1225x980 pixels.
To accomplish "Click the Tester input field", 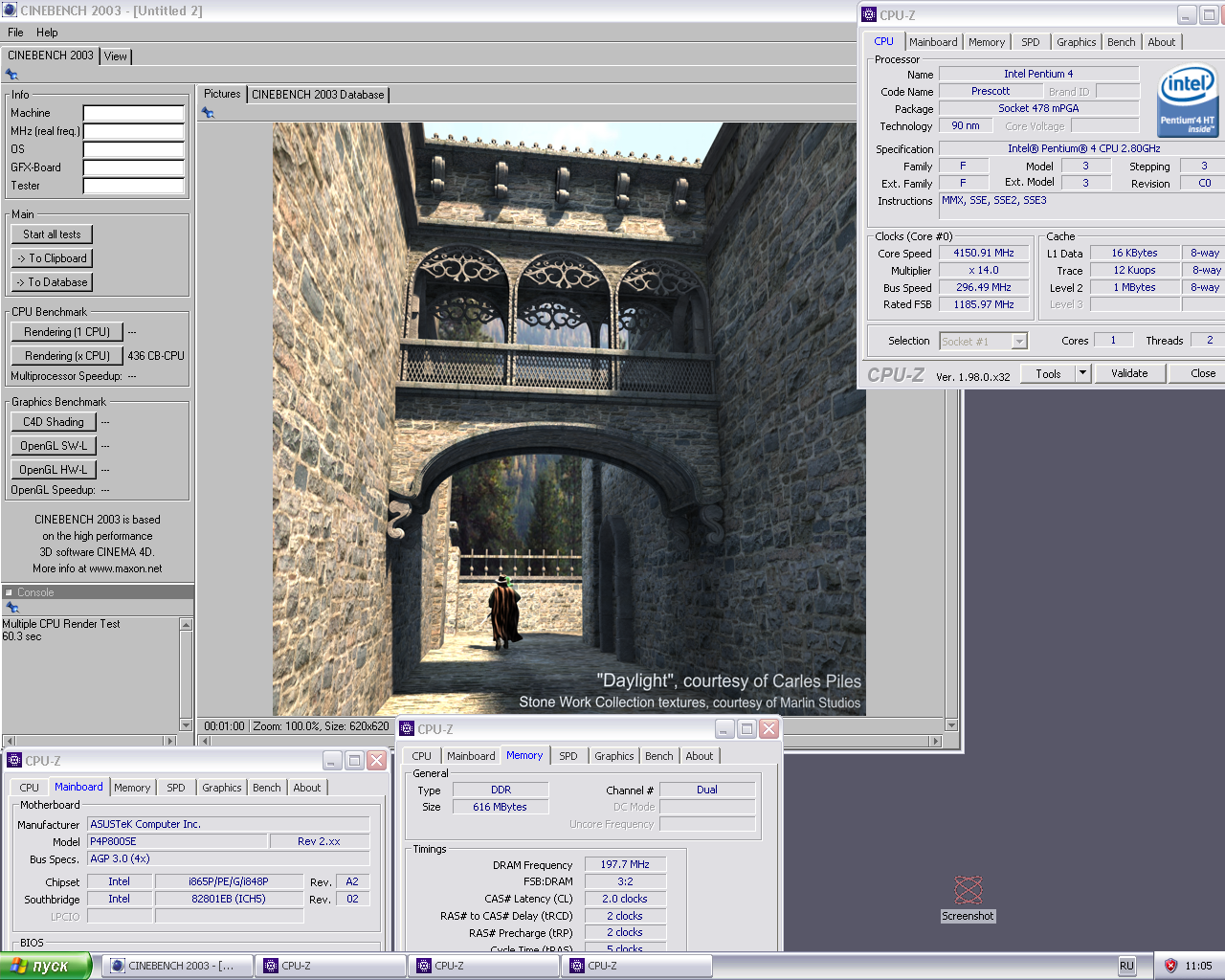I will click(x=133, y=186).
